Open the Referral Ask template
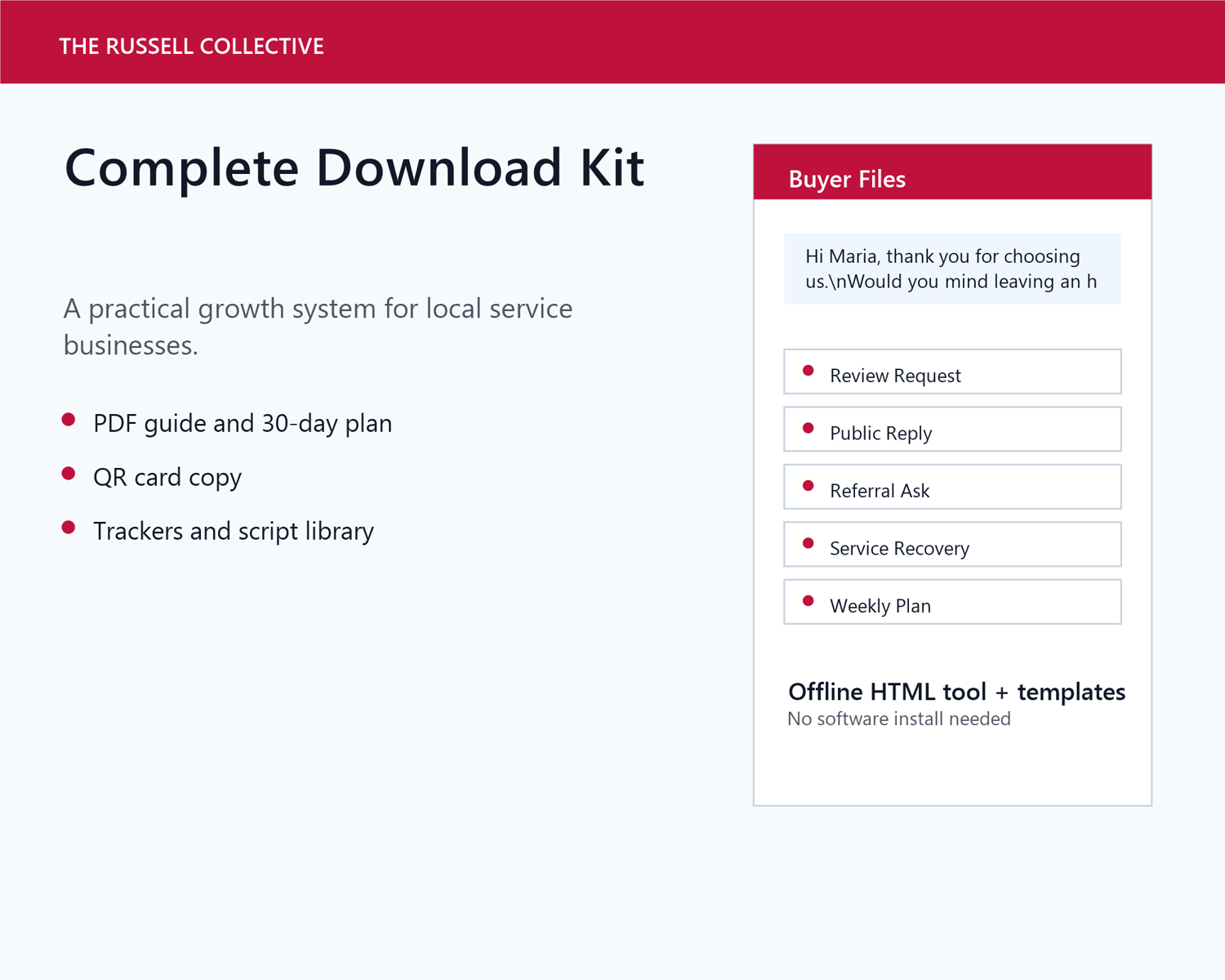 pyautogui.click(x=952, y=487)
